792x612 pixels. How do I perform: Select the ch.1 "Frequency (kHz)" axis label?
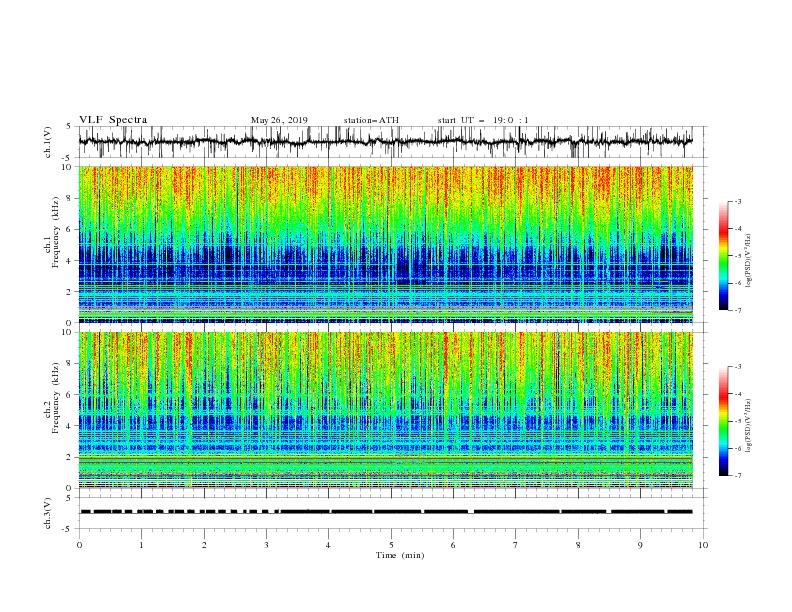pyautogui.click(x=56, y=233)
